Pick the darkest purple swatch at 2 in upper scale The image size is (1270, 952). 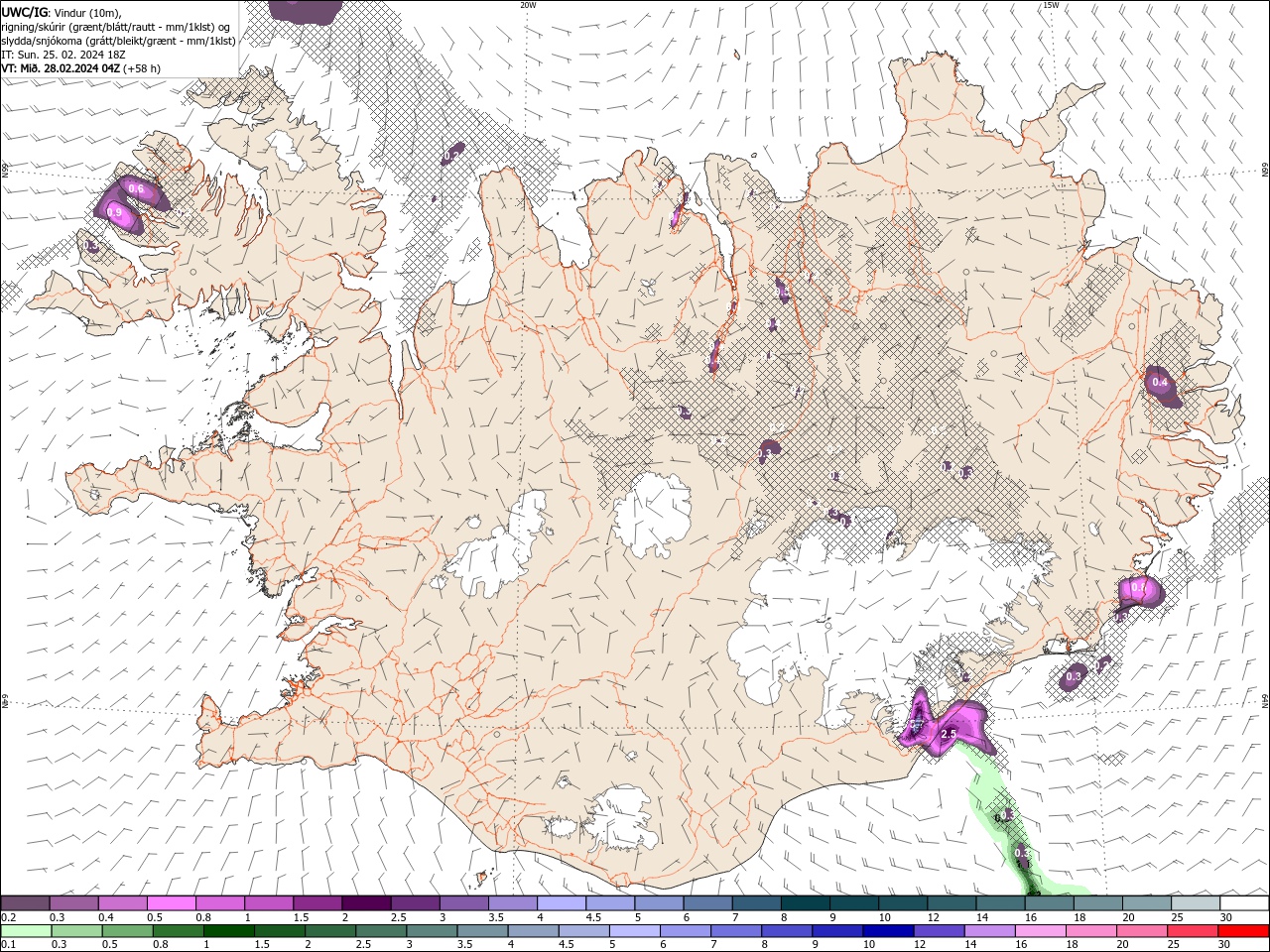tap(365, 903)
